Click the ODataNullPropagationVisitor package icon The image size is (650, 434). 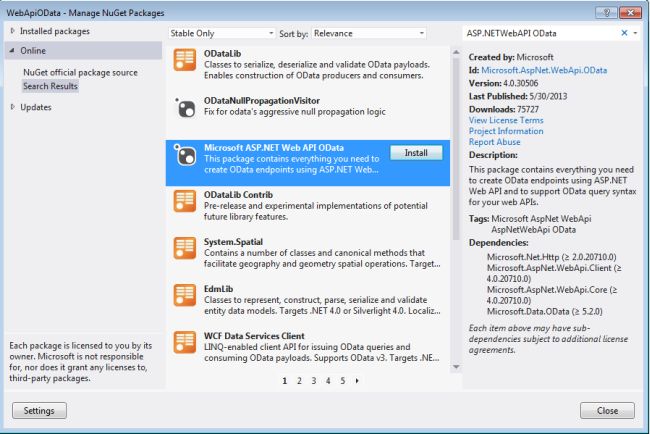coord(185,108)
